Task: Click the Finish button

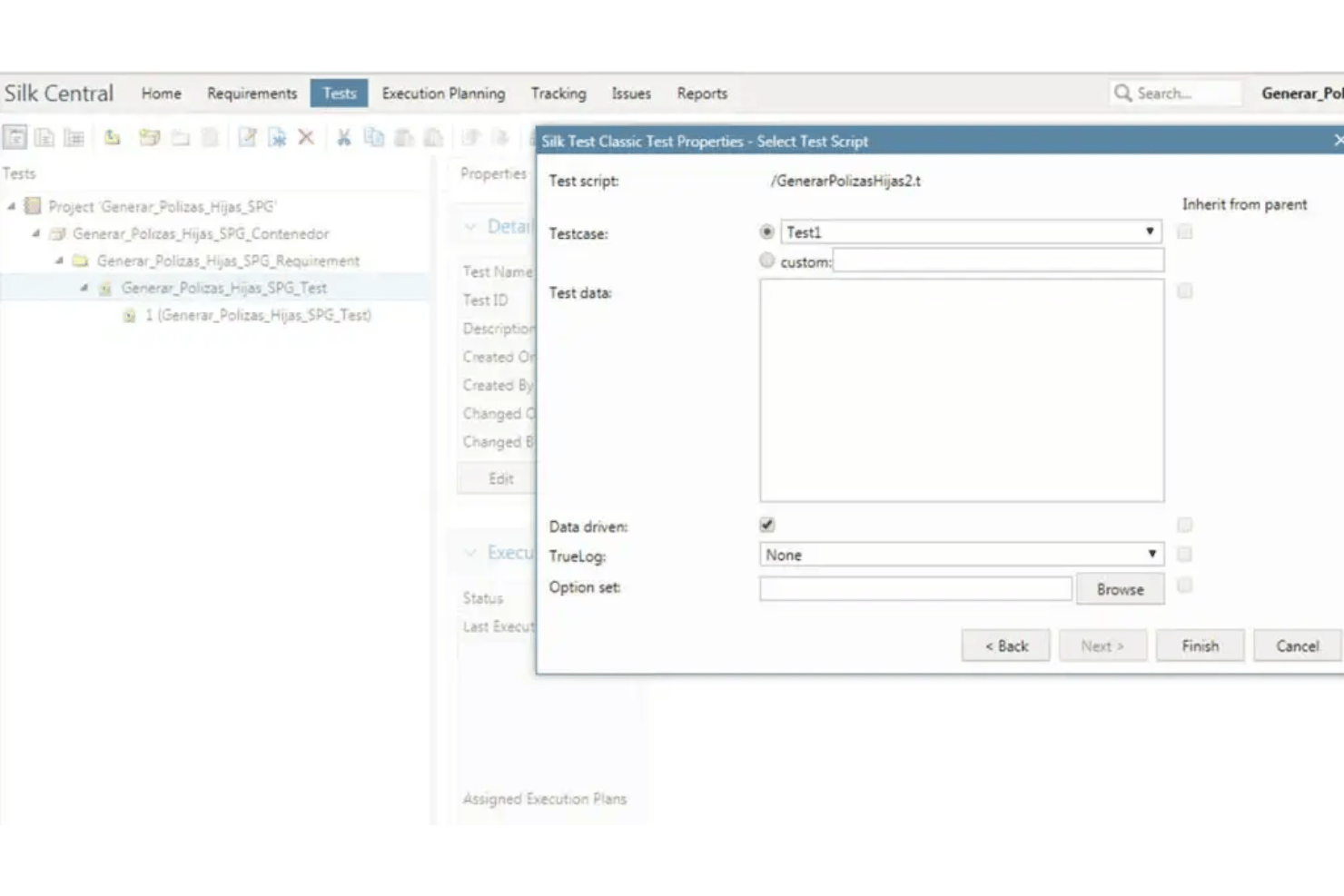Action: point(1200,646)
